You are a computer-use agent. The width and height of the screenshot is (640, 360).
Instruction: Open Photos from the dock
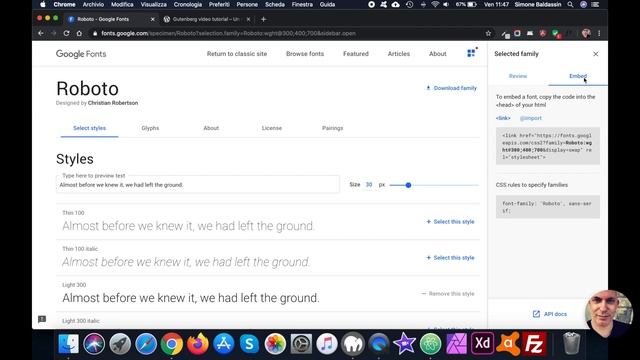click(275, 344)
